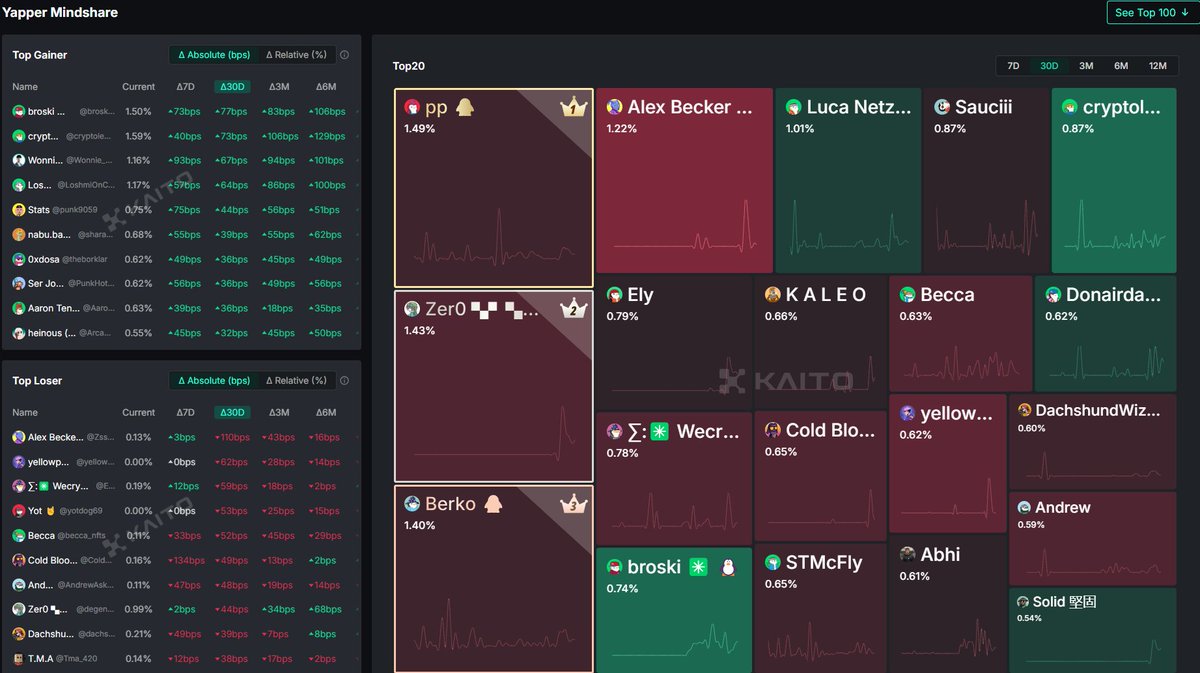The width and height of the screenshot is (1200, 673).
Task: Open the info icon beside Top Loser toggles
Action: [x=344, y=380]
